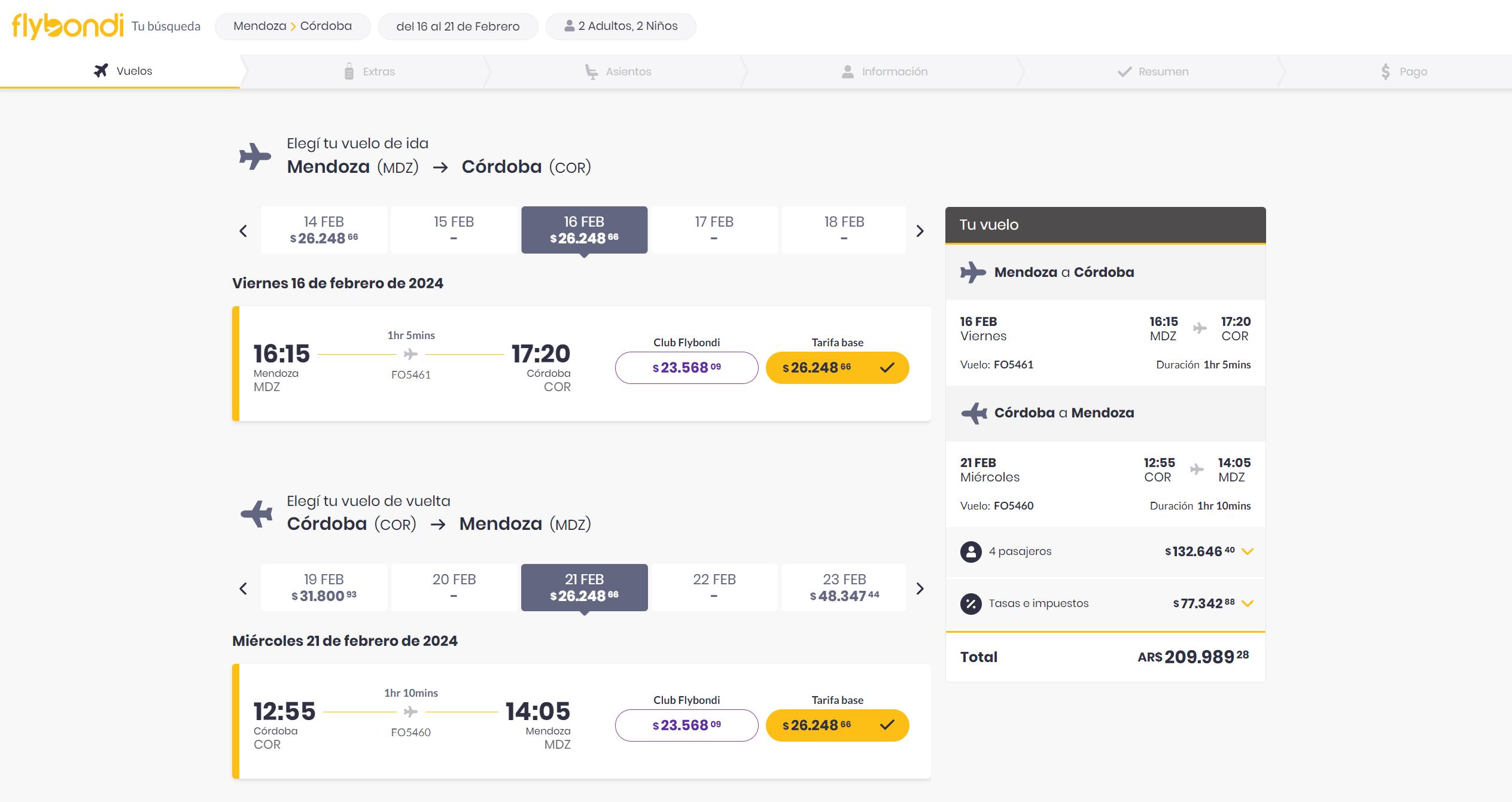Click Duración 1hr 5mins in summary
This screenshot has width=1512, height=802.
point(1203,364)
